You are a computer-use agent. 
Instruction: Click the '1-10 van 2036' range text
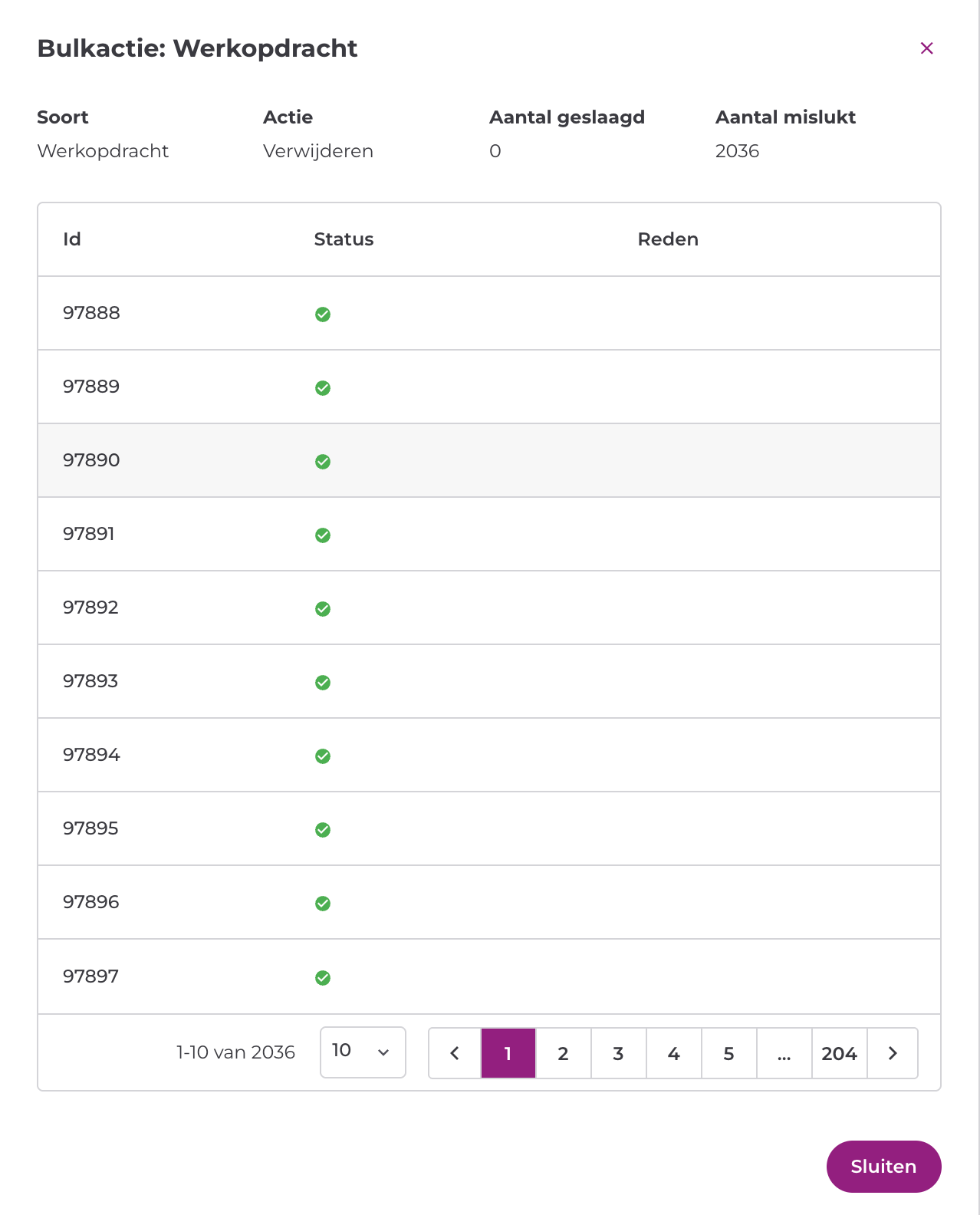pyautogui.click(x=236, y=1052)
